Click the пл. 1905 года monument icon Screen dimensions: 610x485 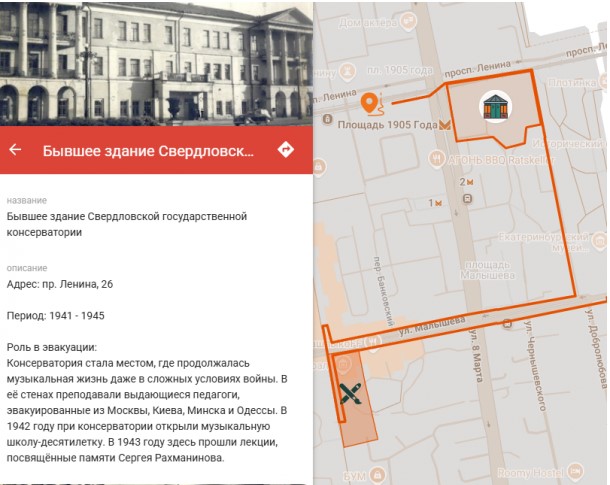coord(349,72)
